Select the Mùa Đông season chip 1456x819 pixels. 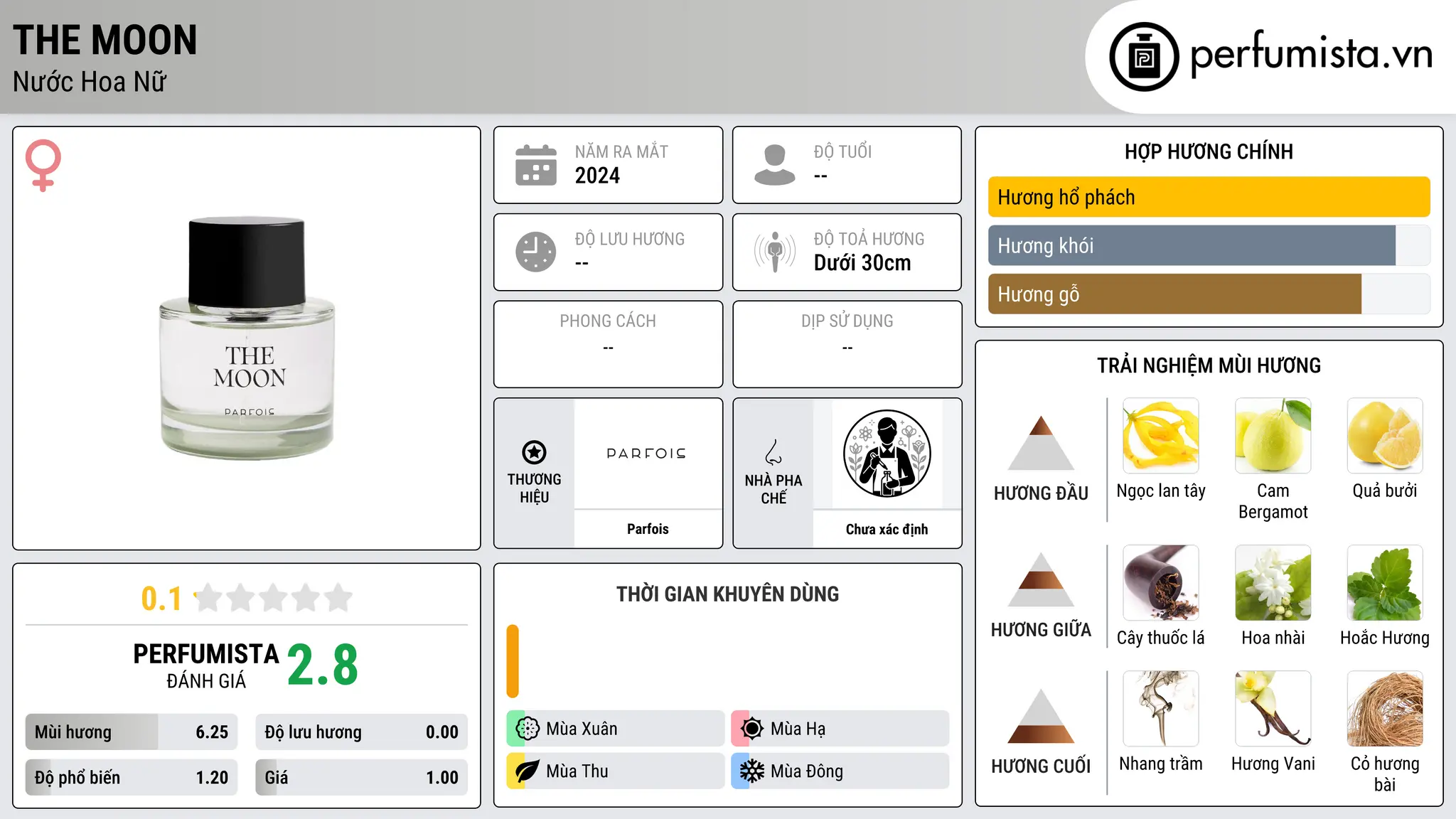coord(840,771)
